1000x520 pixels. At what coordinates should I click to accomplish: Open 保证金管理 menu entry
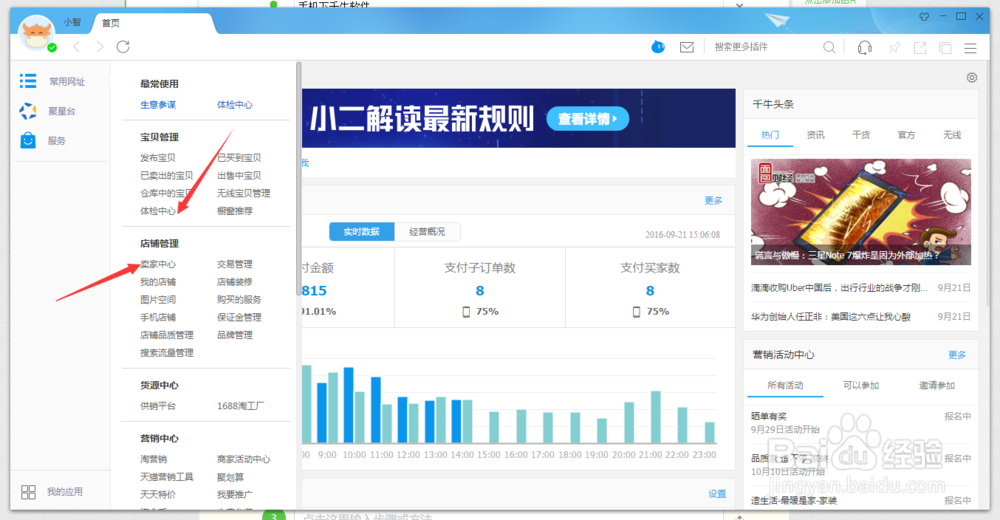[x=239, y=317]
